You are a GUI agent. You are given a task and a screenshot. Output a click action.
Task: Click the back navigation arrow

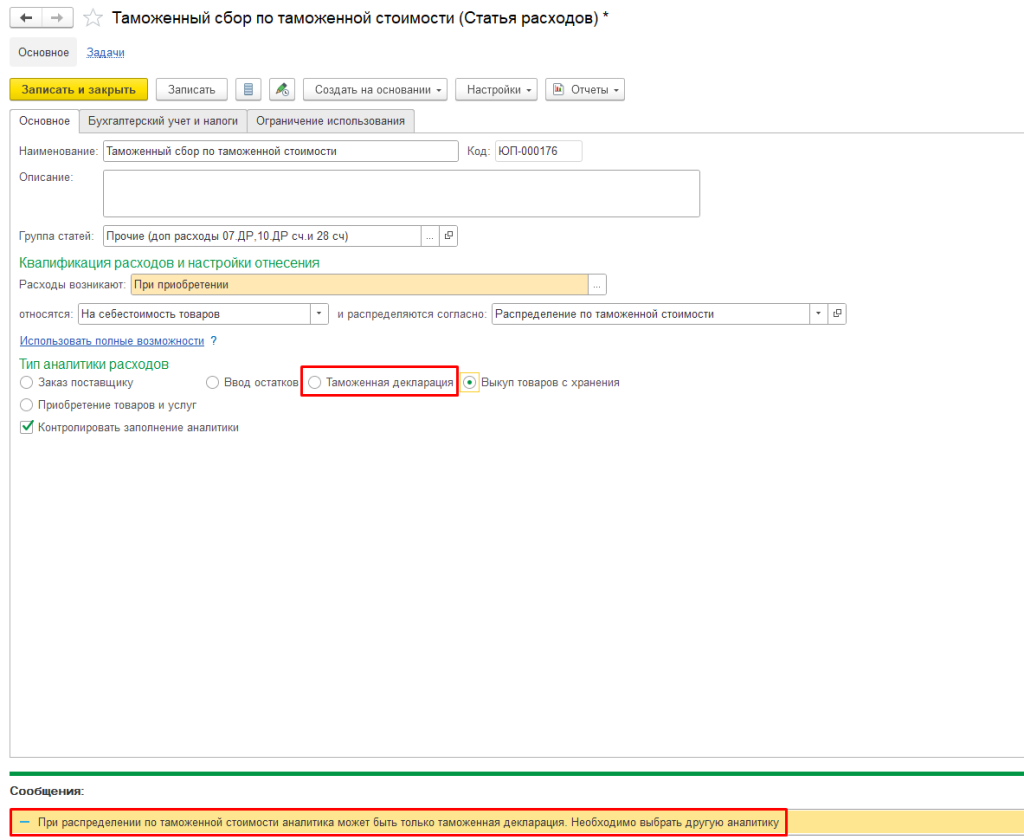[x=26, y=18]
